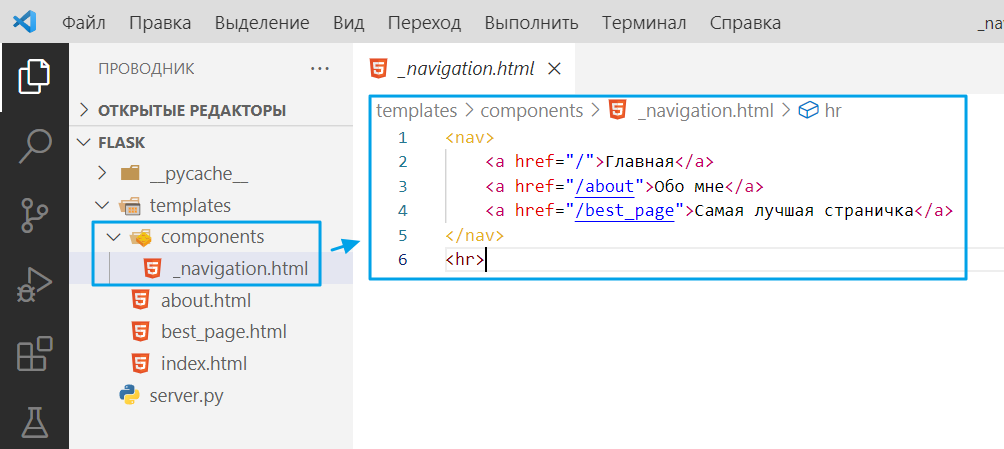1004x449 pixels.
Task: Click the HTML5 icon beside best_page.html
Action: tap(140, 332)
